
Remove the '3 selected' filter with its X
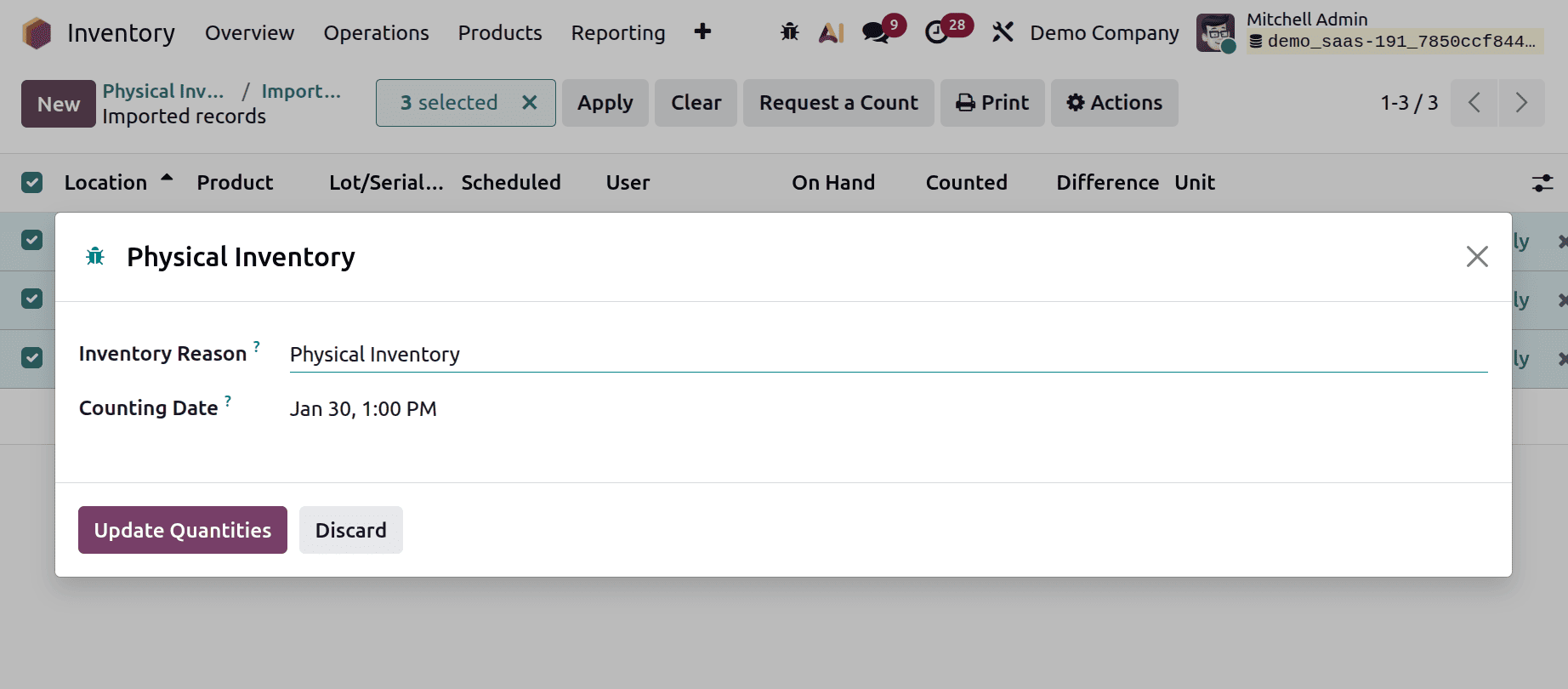click(530, 102)
